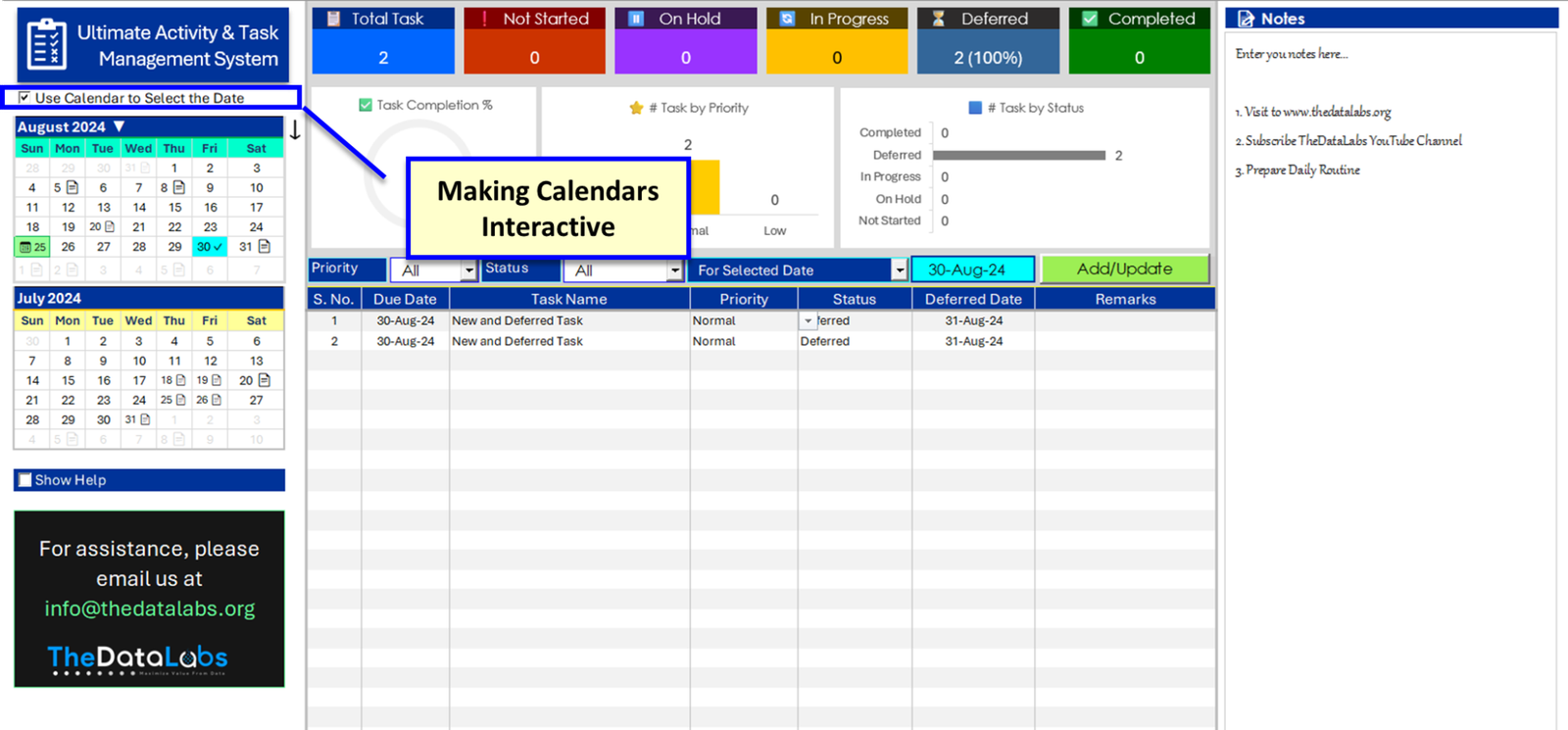
Task: Click Task Name cell of task row 2
Action: click(x=569, y=341)
